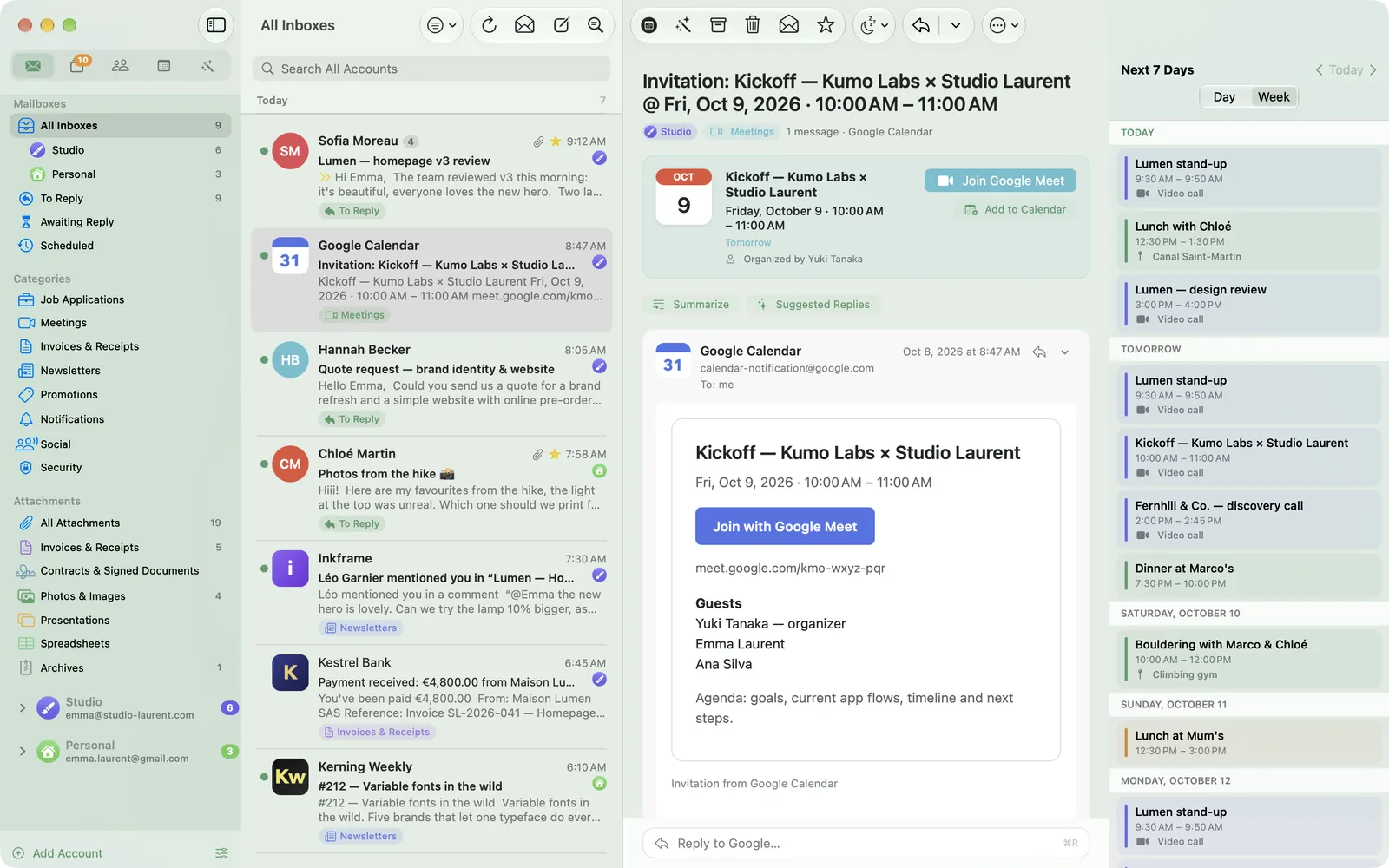Switch the agenda to Day view
Image resolution: width=1389 pixels, height=868 pixels.
tap(1224, 97)
